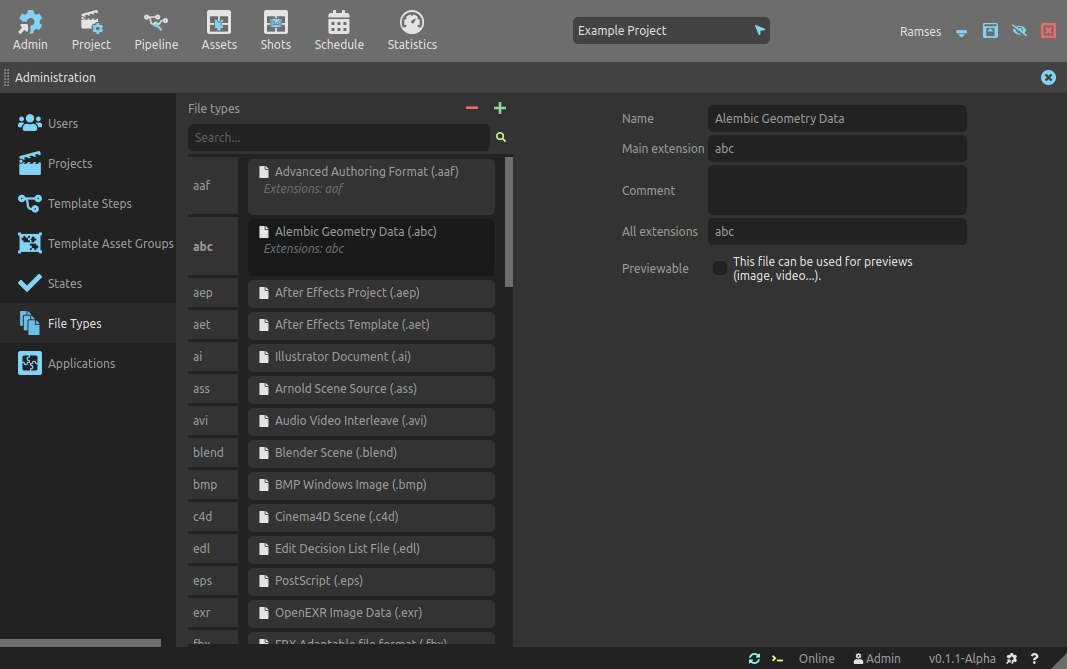
Task: Click the aep row header
Action: 213,293
